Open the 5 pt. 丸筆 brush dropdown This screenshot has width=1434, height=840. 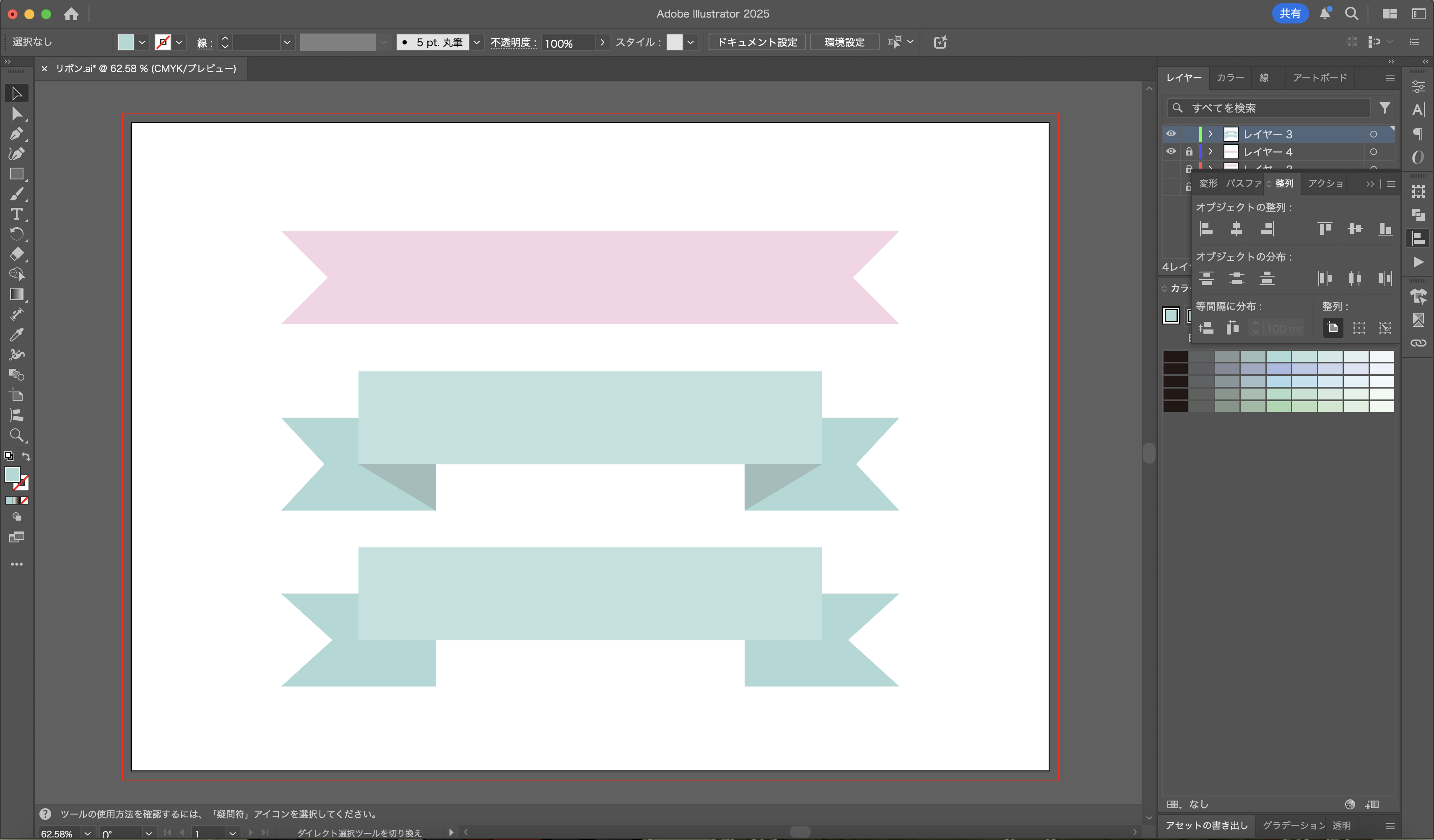476,42
